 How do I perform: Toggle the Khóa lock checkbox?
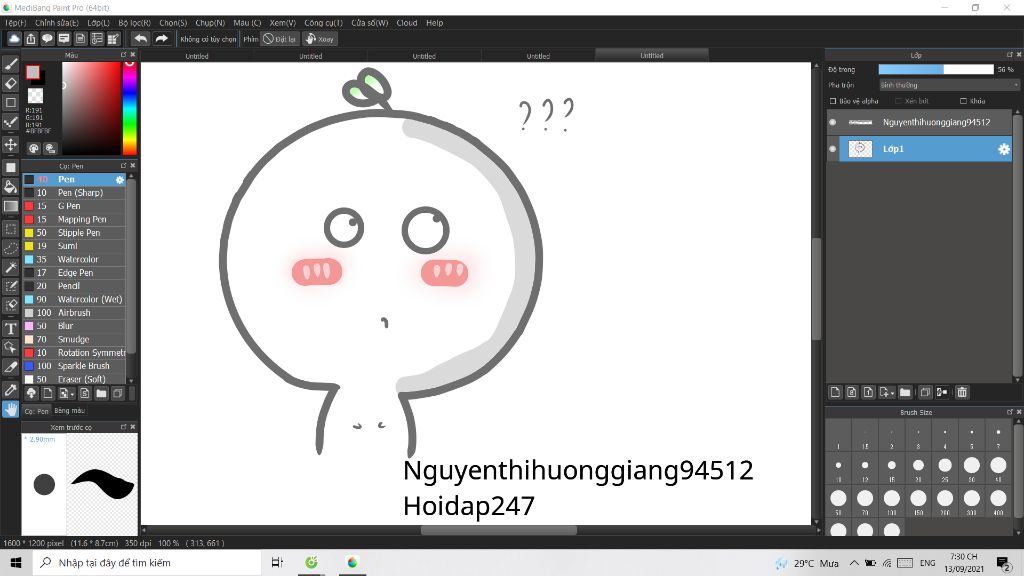coord(963,101)
